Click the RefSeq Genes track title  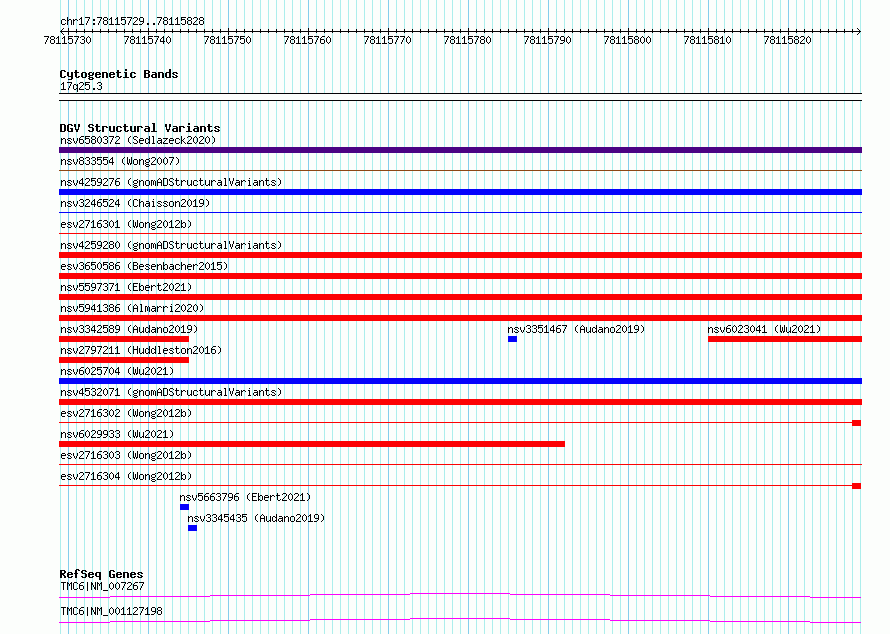[102, 574]
